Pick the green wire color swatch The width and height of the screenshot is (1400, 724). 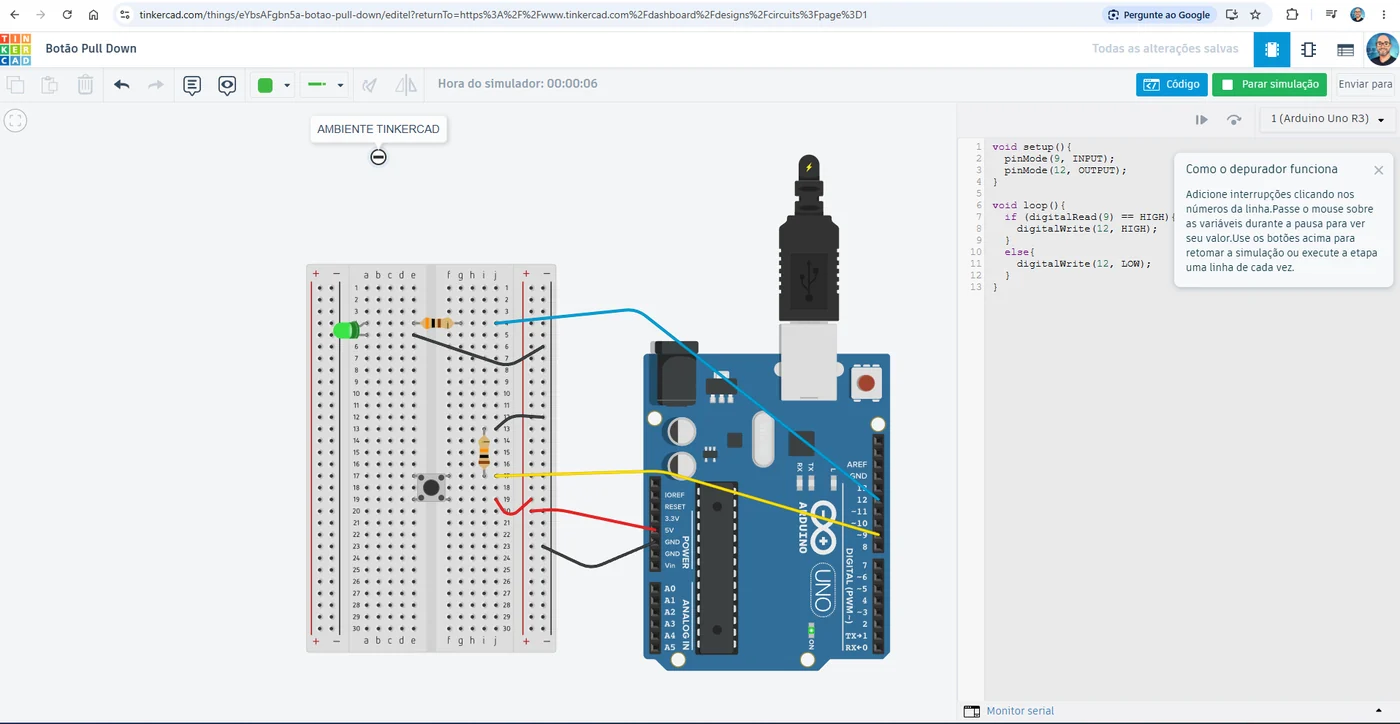click(x=265, y=85)
